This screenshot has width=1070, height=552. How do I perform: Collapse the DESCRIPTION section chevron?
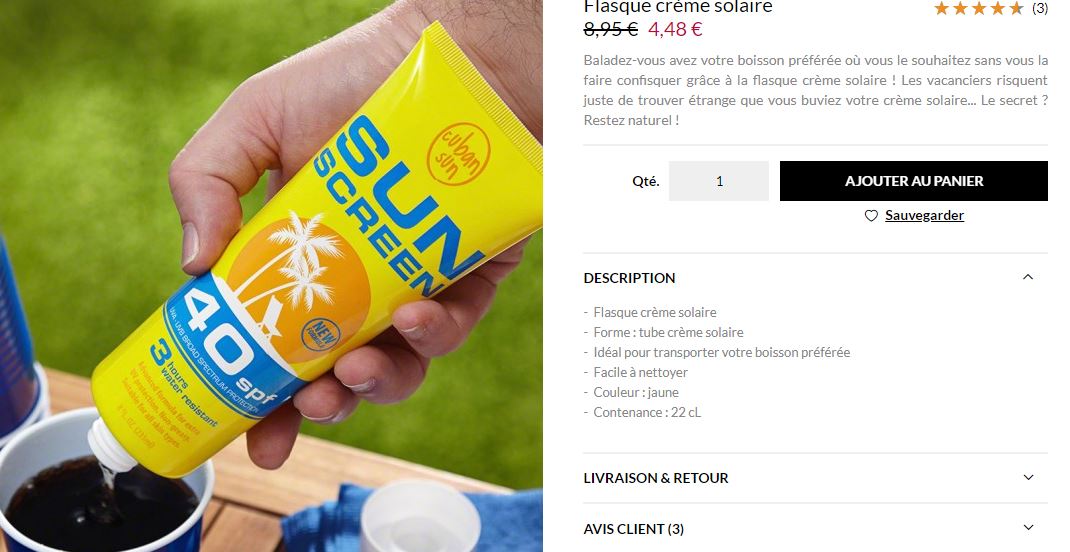(x=1028, y=277)
